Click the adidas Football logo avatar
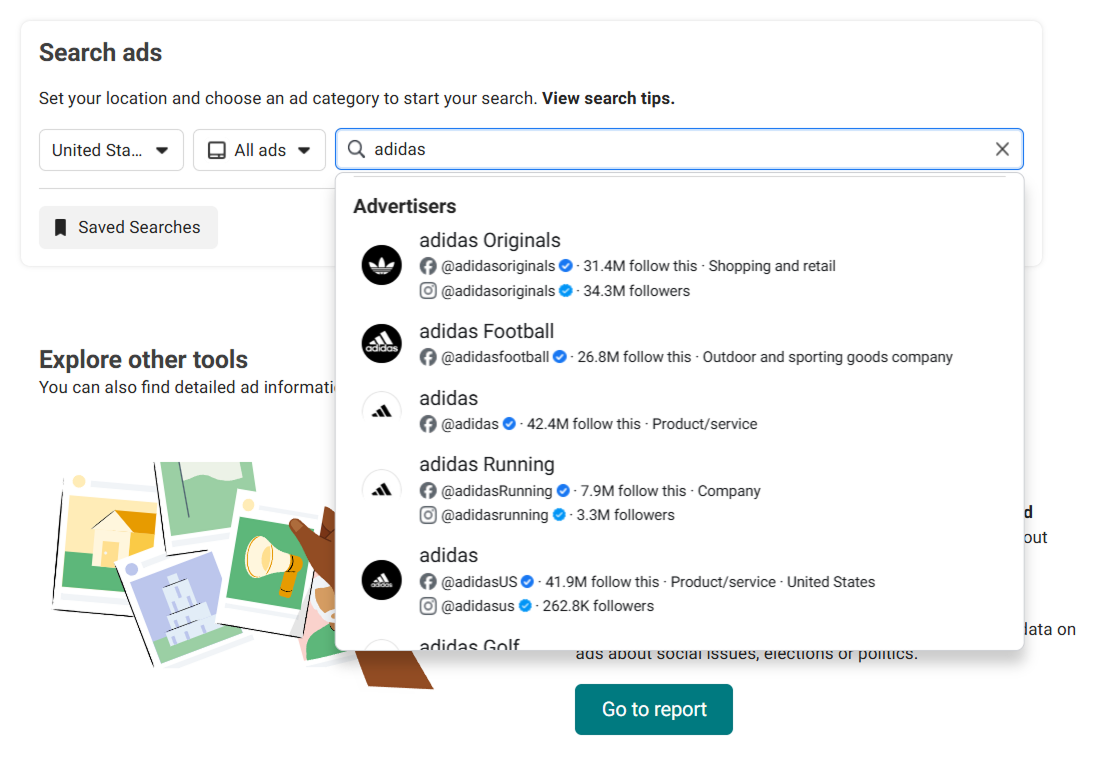This screenshot has height=777, width=1109. [x=382, y=343]
